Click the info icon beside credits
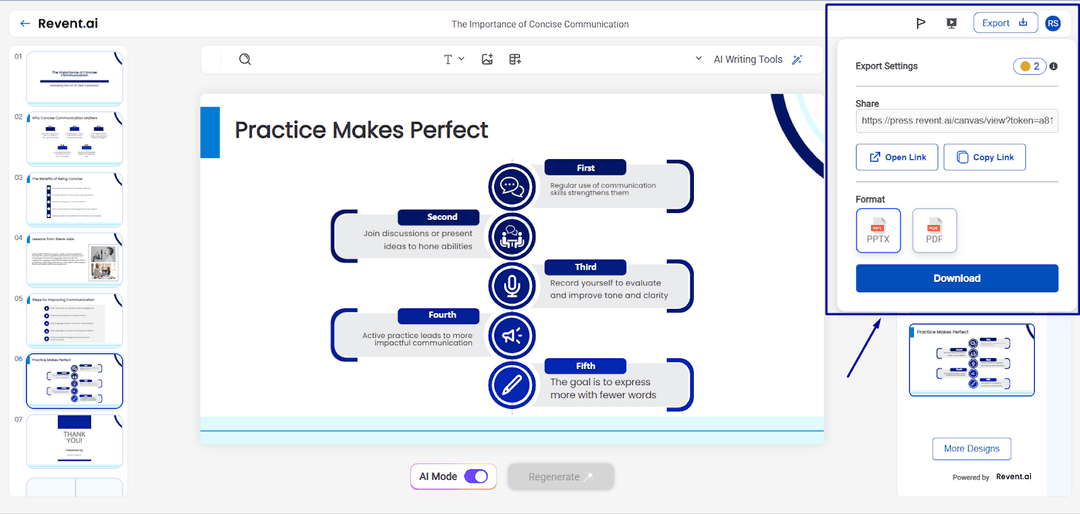The height and width of the screenshot is (514, 1080). [x=1053, y=67]
